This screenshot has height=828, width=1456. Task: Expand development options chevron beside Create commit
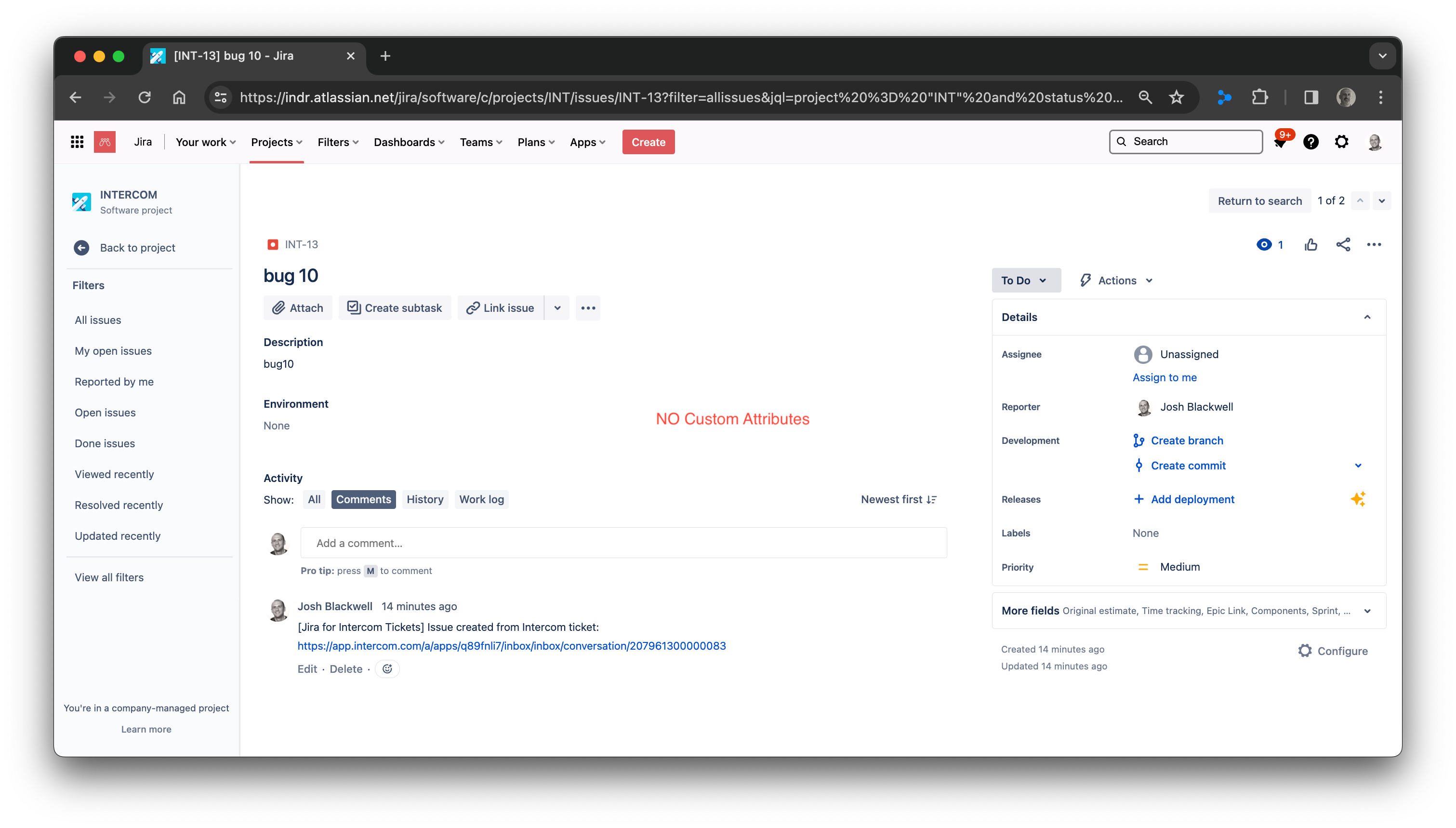[x=1358, y=466]
